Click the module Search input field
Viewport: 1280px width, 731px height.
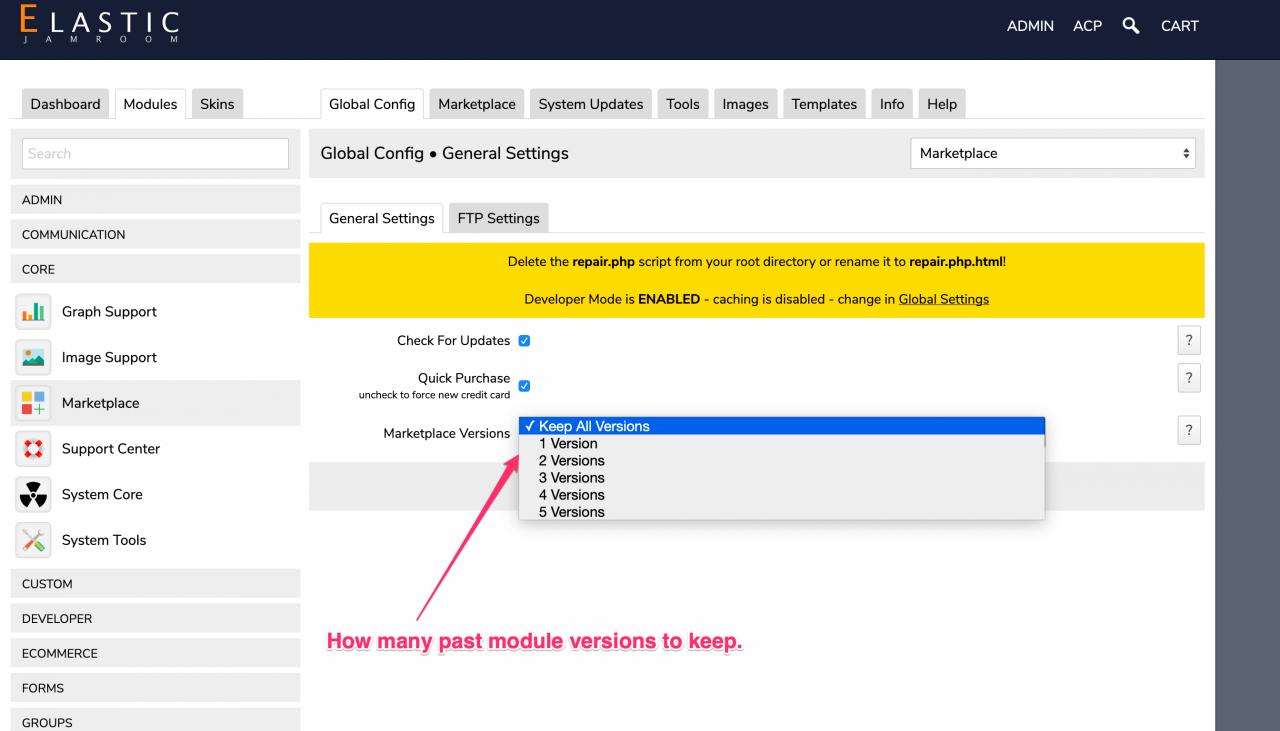tap(155, 154)
